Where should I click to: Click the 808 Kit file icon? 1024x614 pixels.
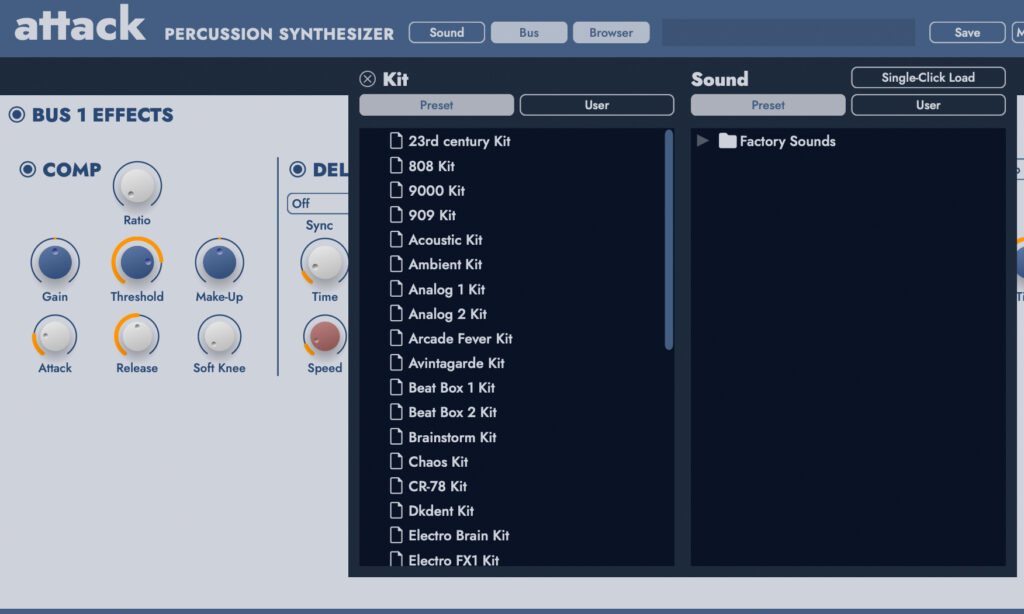[396, 166]
